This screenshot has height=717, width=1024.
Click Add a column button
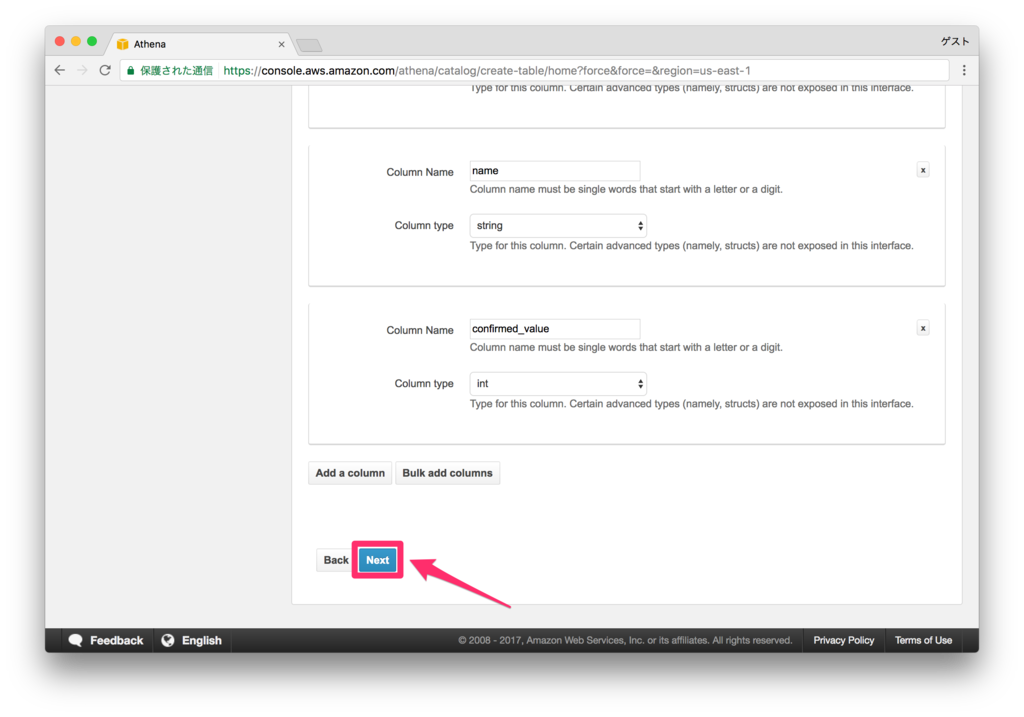click(350, 473)
